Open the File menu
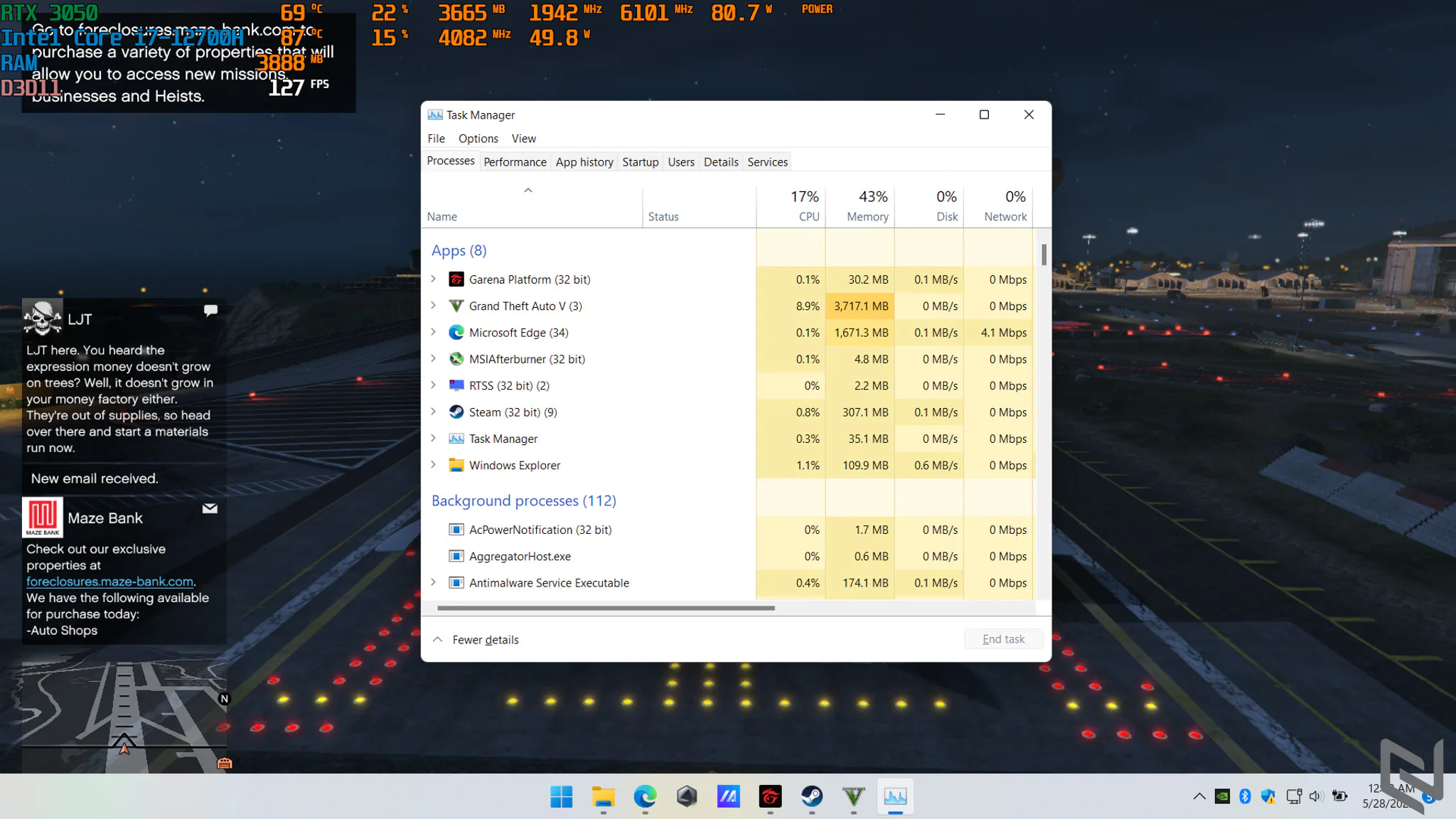The image size is (1456, 819). point(436,139)
